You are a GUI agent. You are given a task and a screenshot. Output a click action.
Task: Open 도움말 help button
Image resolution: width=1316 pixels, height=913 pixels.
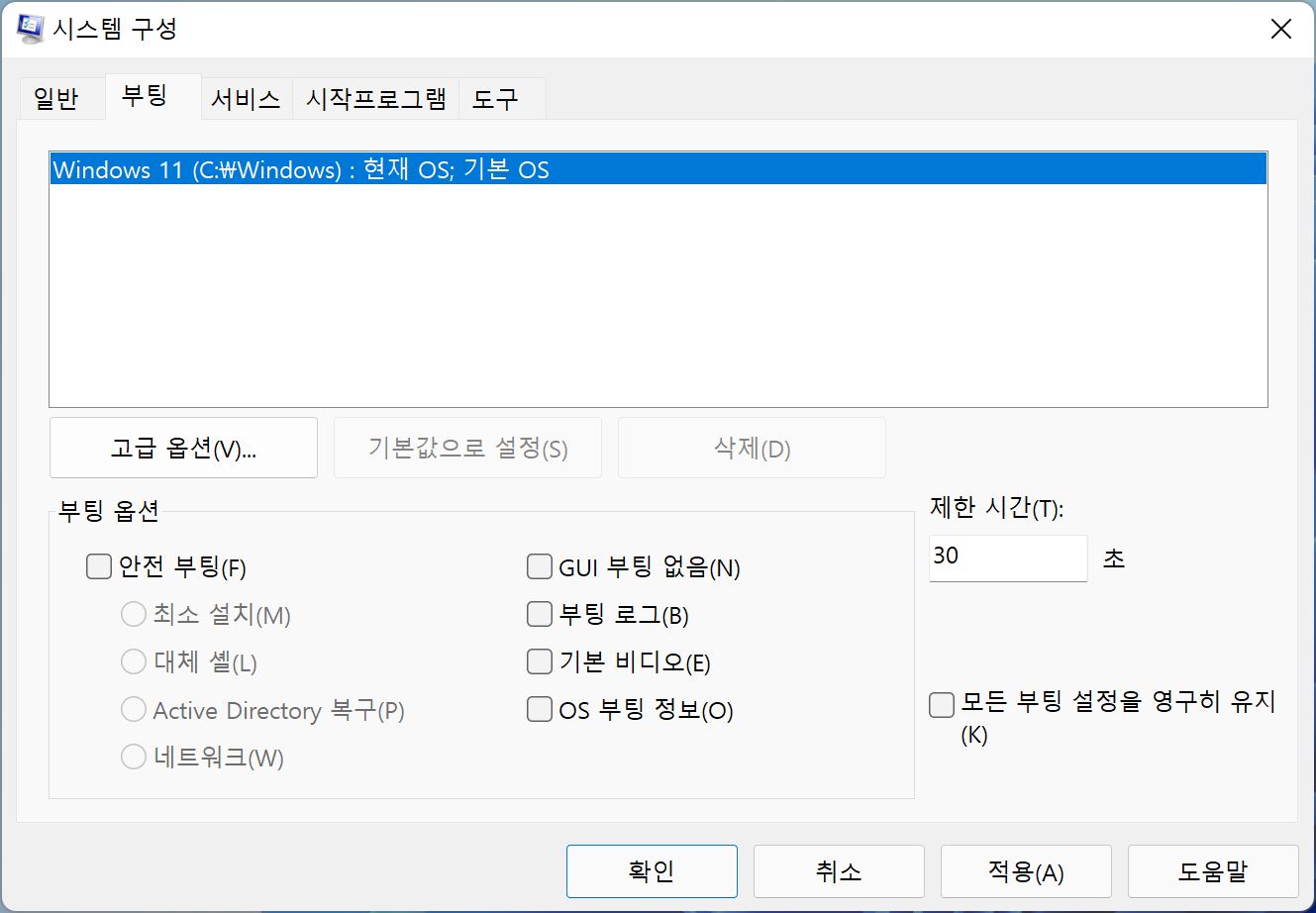coord(1213,871)
